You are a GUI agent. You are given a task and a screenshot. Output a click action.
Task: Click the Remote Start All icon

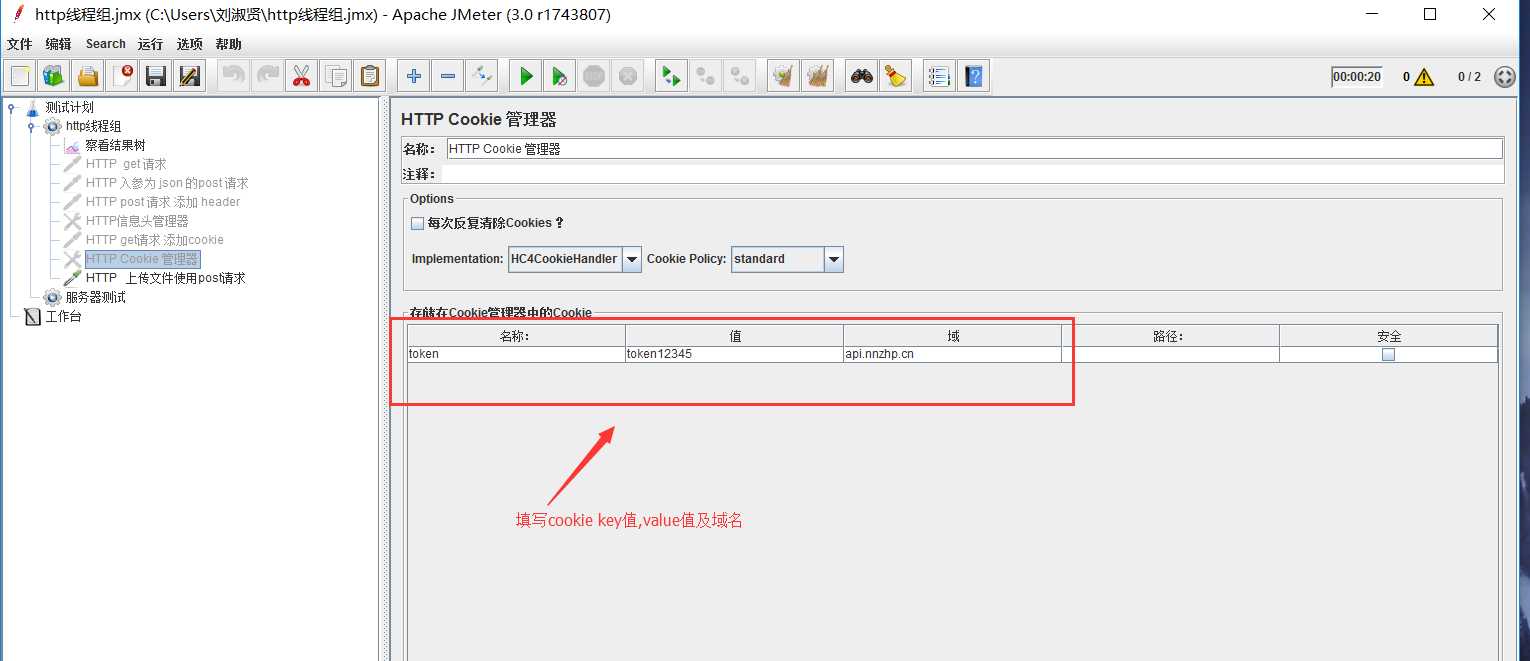(672, 76)
